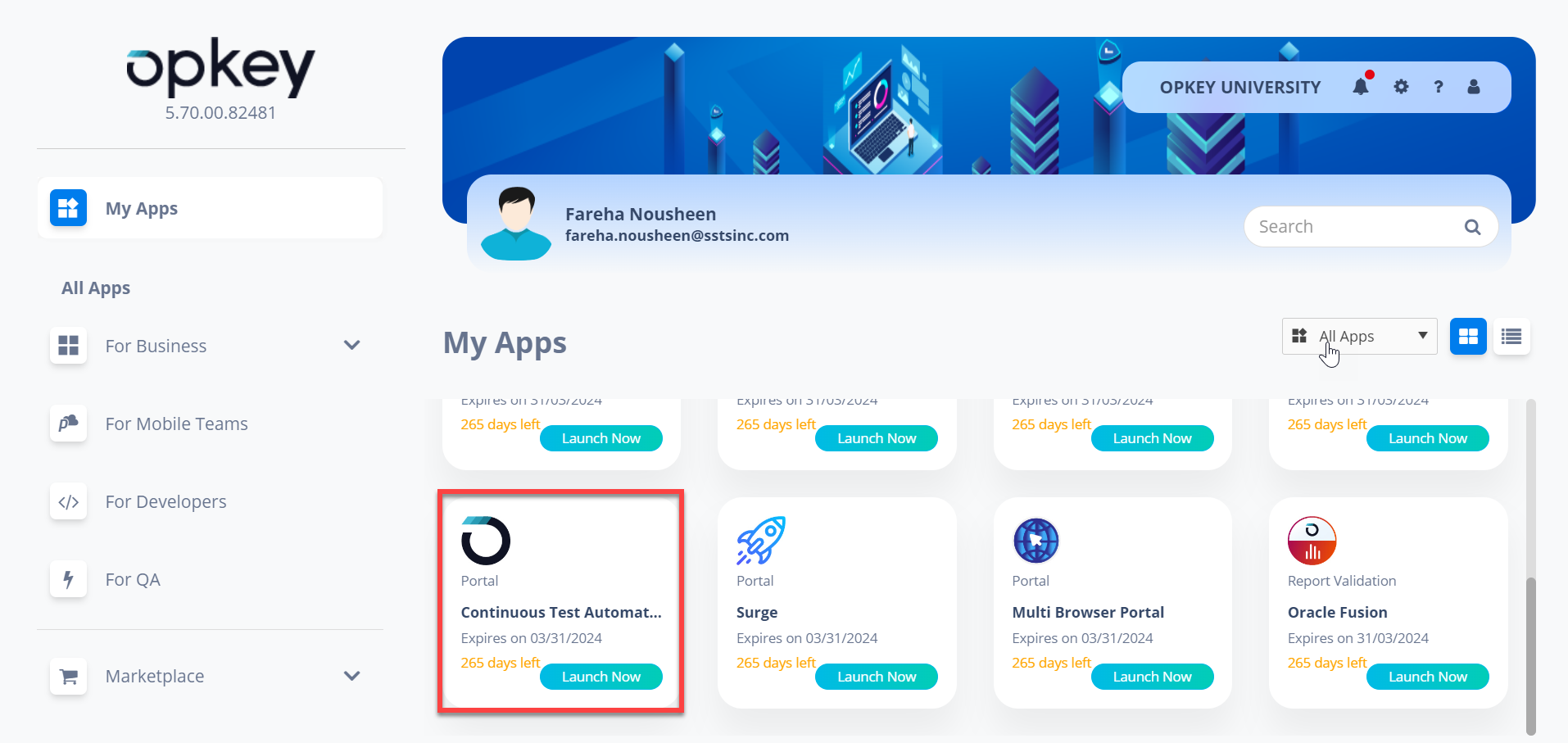The width and height of the screenshot is (1568, 743).
Task: Launch Multi Browser Portal app
Action: pos(1153,677)
